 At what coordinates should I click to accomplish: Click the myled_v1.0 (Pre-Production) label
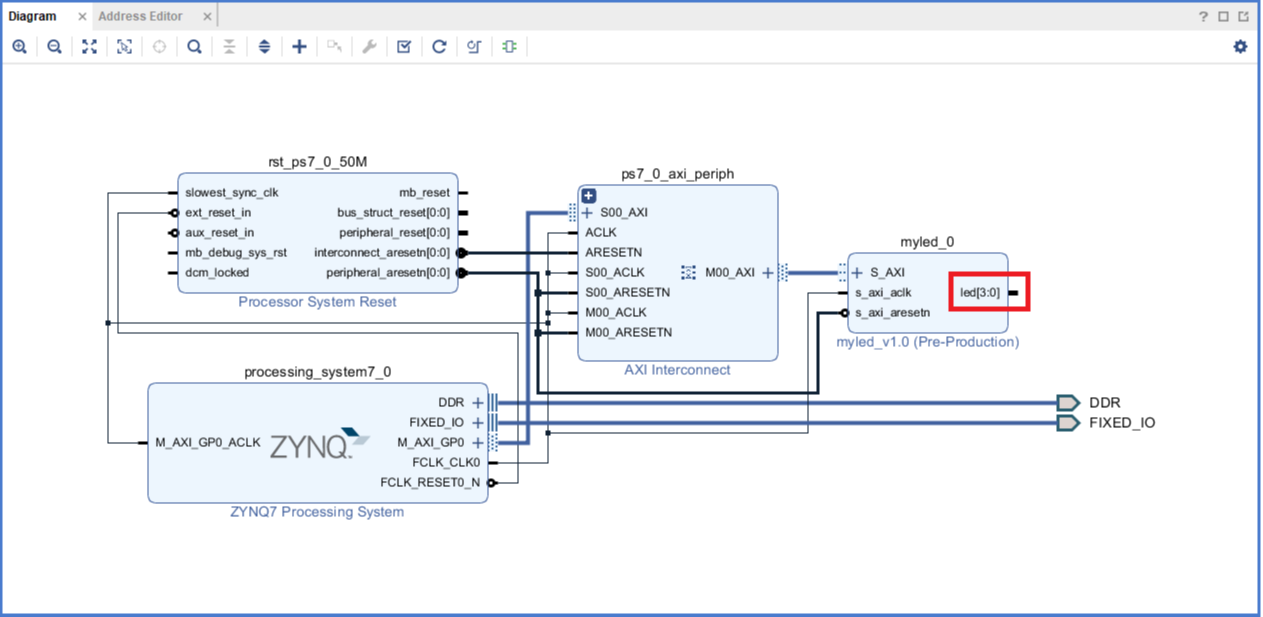927,342
